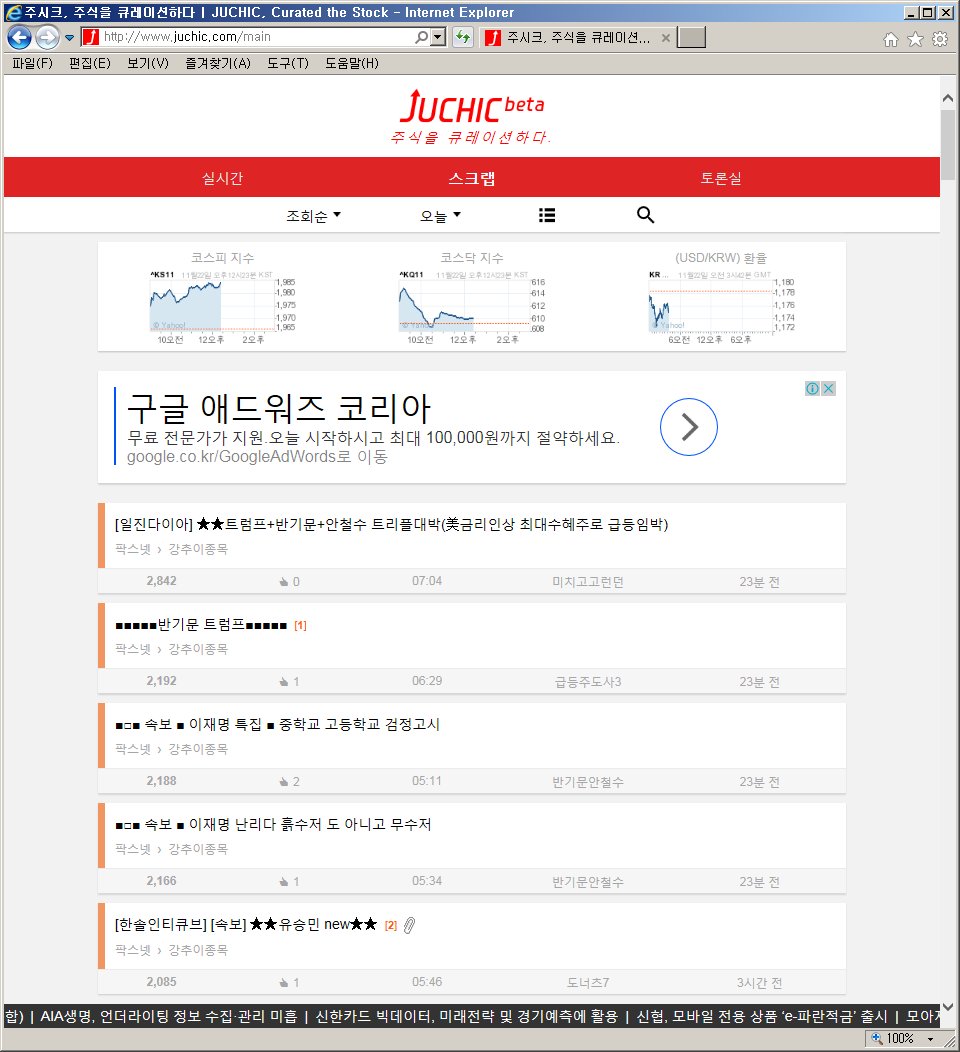960x1052 pixels.
Task: Click recommend thumb icon on 2,085 views row
Action: [x=284, y=982]
